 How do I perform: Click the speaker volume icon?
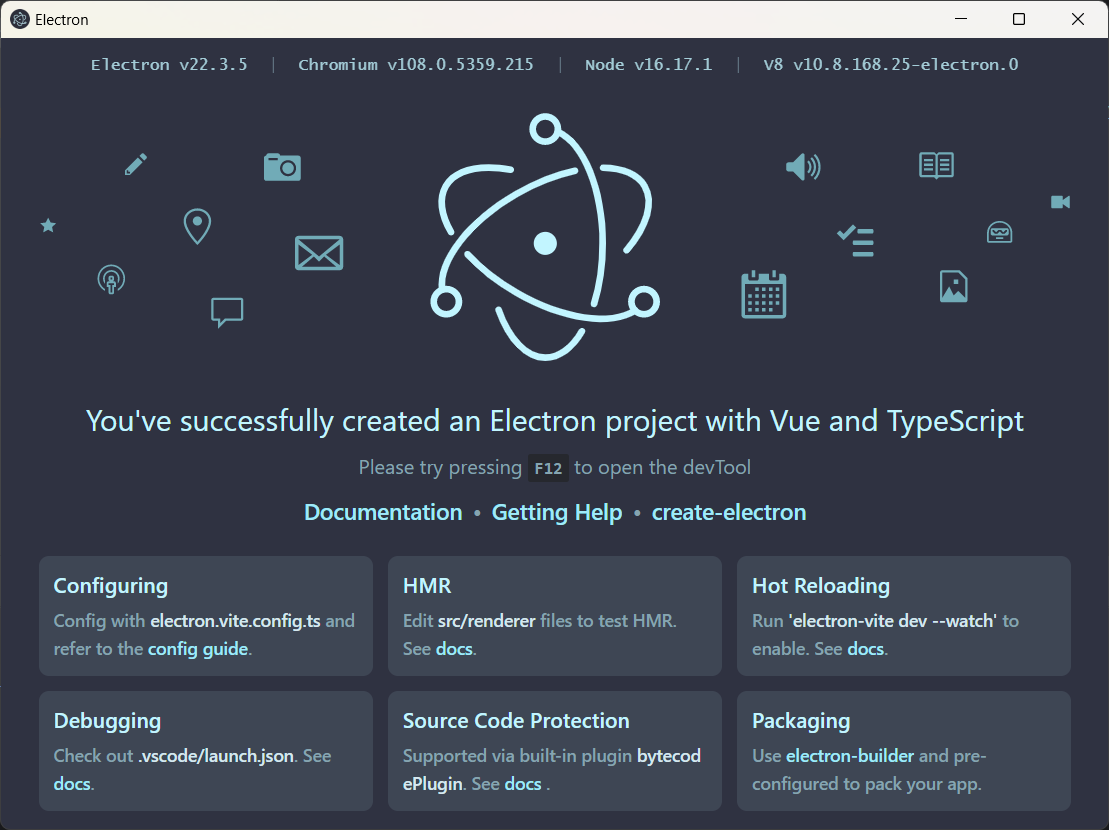pos(803,167)
